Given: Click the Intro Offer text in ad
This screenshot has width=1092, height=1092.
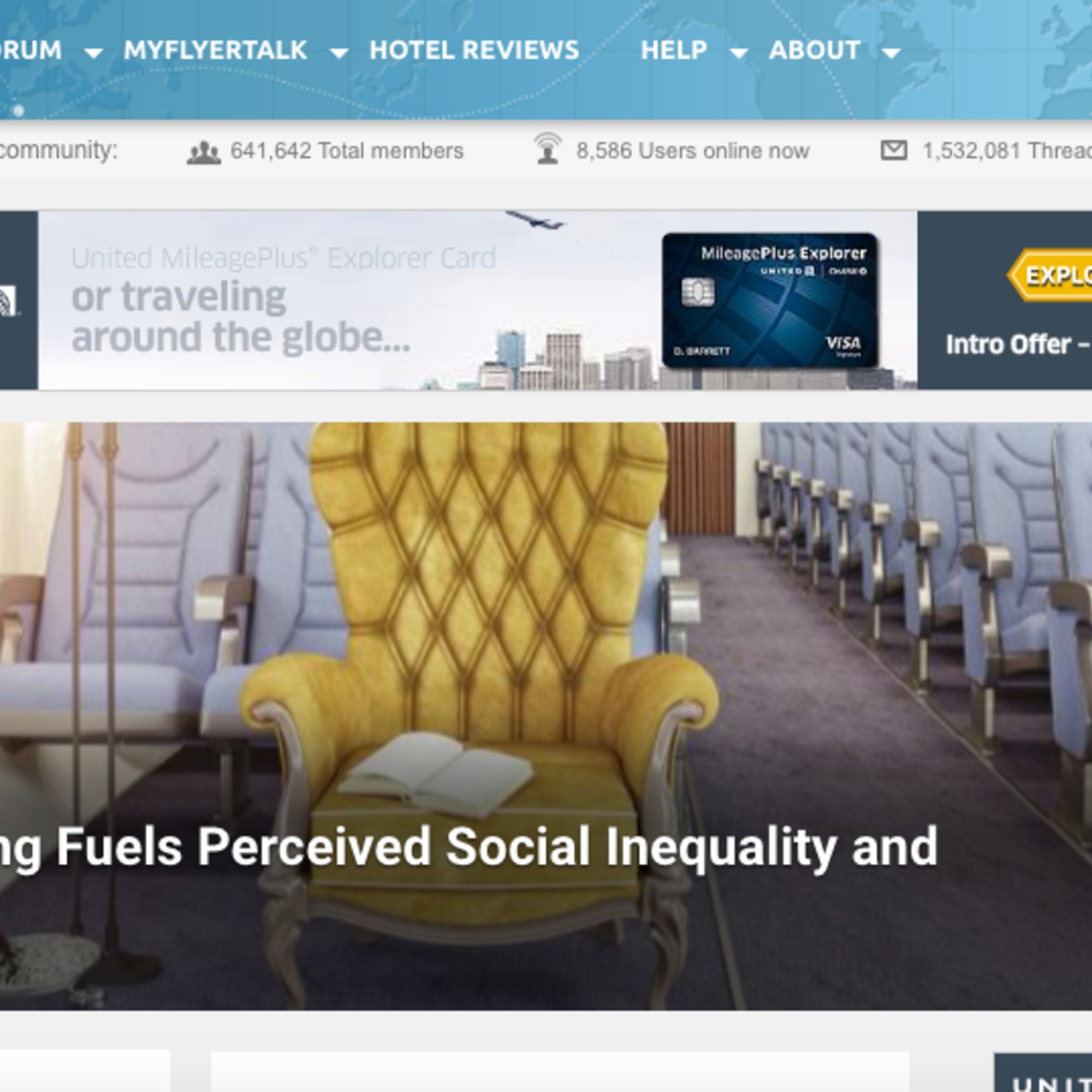Looking at the screenshot, I should [x=1018, y=344].
